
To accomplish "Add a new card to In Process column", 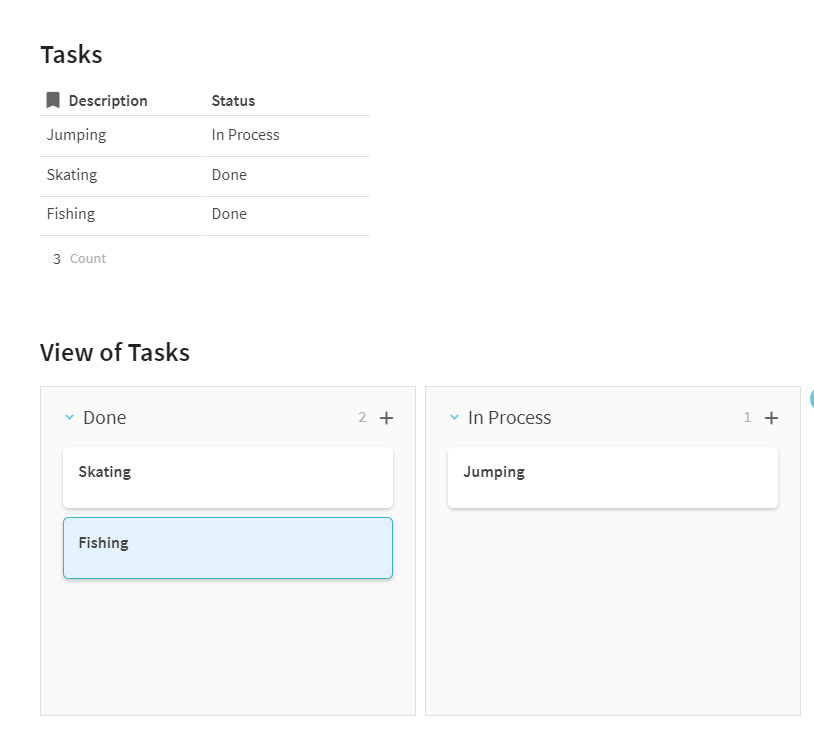I will point(771,418).
